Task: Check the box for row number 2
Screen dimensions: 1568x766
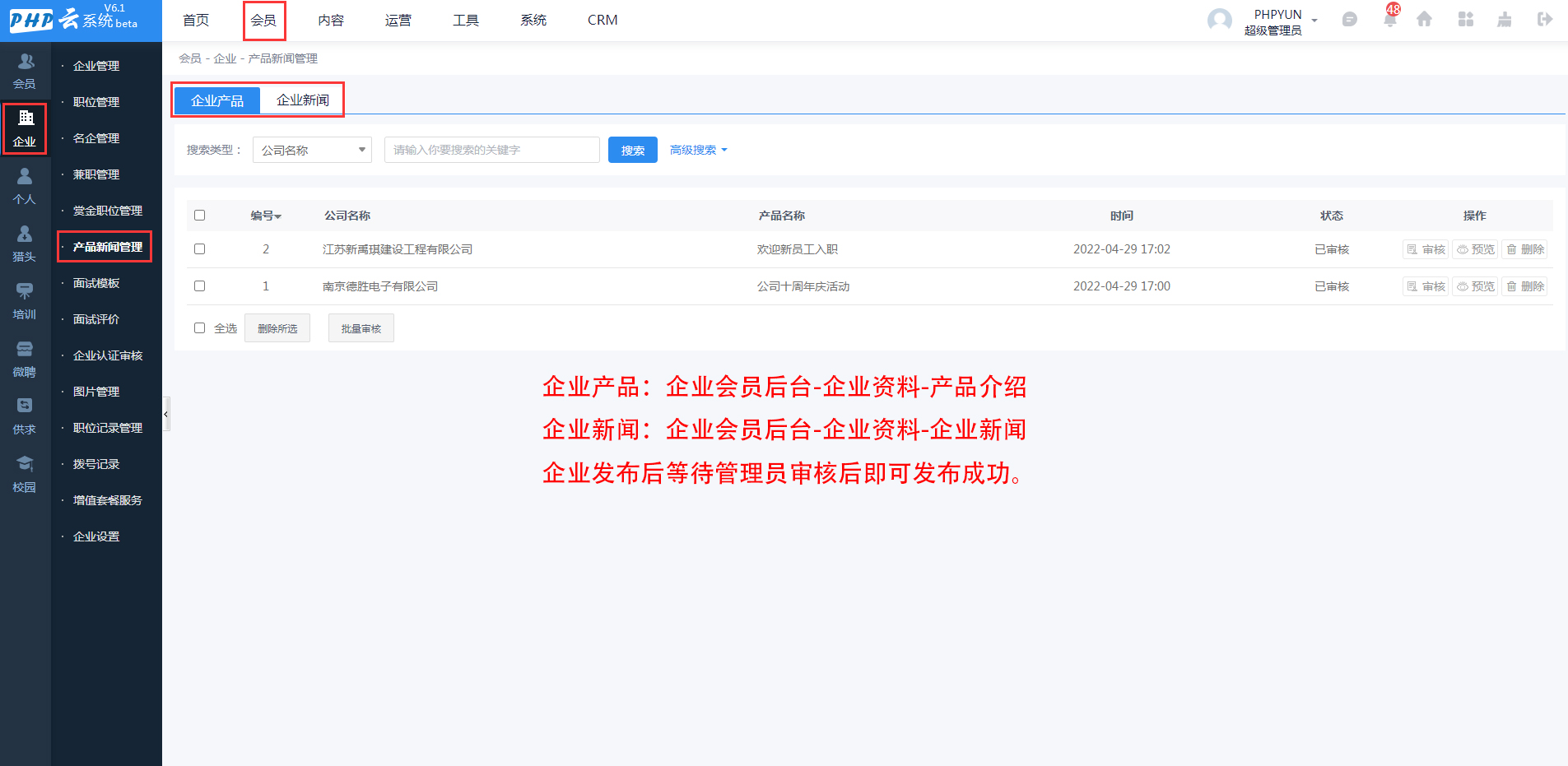Action: 199,249
